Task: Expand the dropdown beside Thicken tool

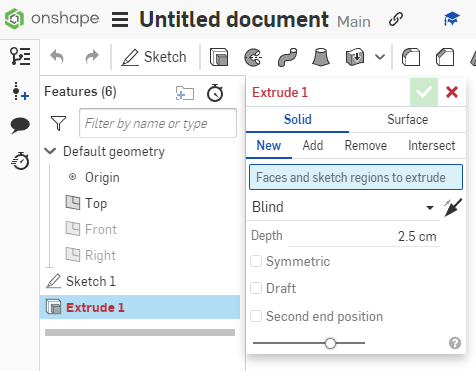Action: 380,57
